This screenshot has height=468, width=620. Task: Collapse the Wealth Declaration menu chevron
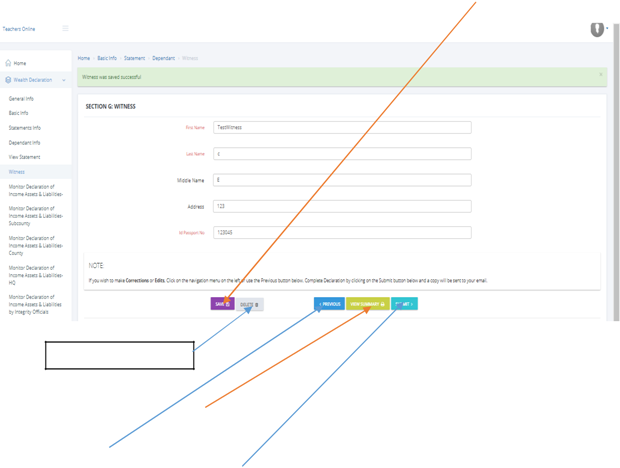[64, 80]
